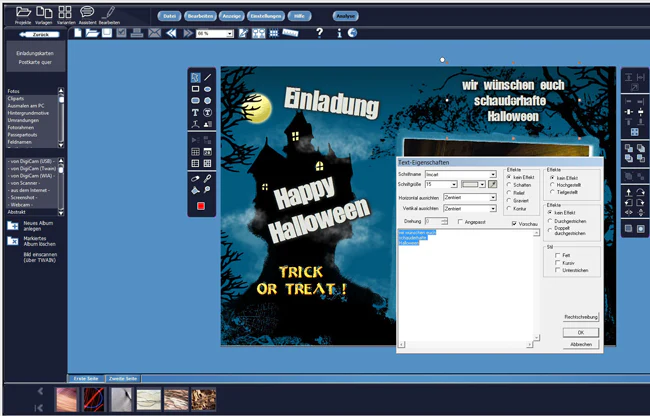Select Schatten effect radio button

click(509, 185)
